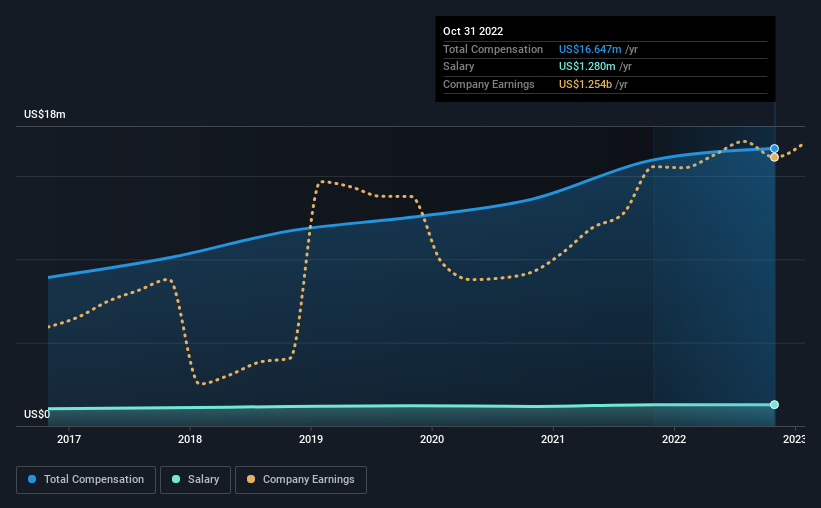The width and height of the screenshot is (821, 508).
Task: Click the 2022 x-axis label
Action: 673,439
